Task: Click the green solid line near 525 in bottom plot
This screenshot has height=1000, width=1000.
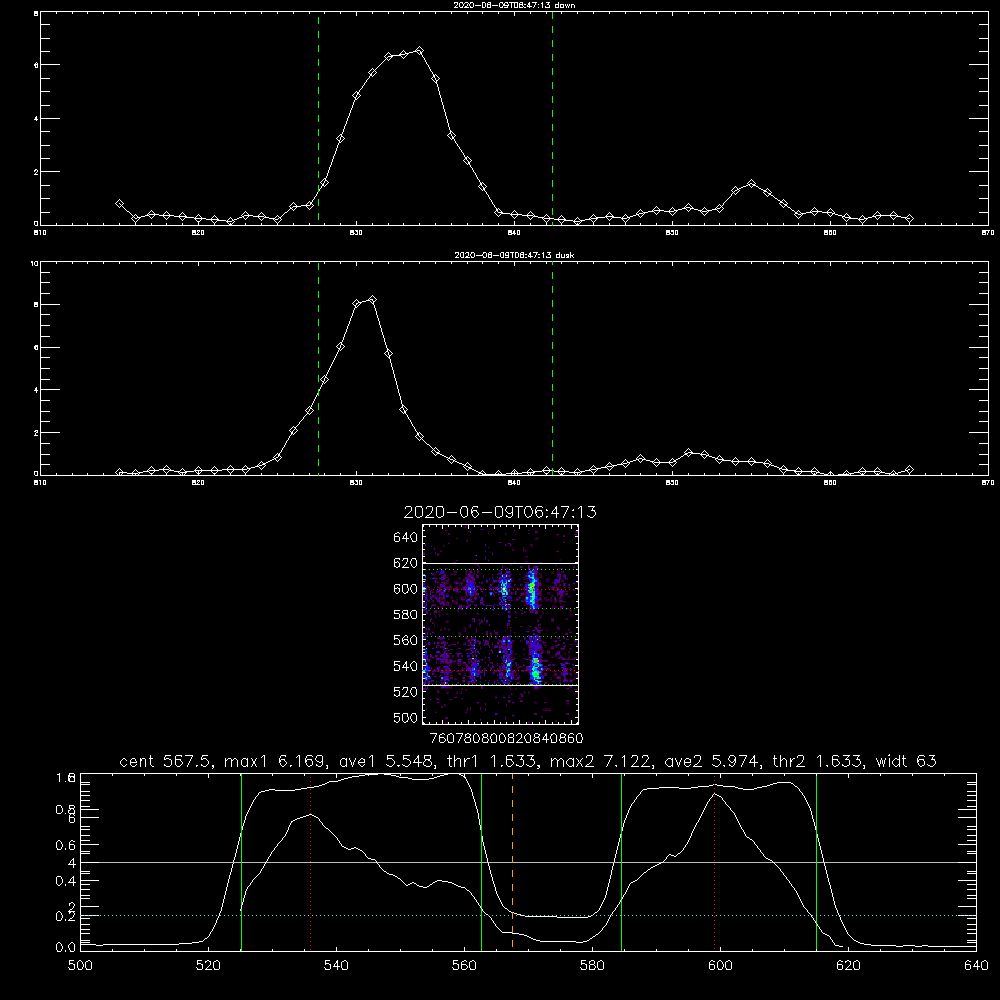Action: [x=241, y=861]
